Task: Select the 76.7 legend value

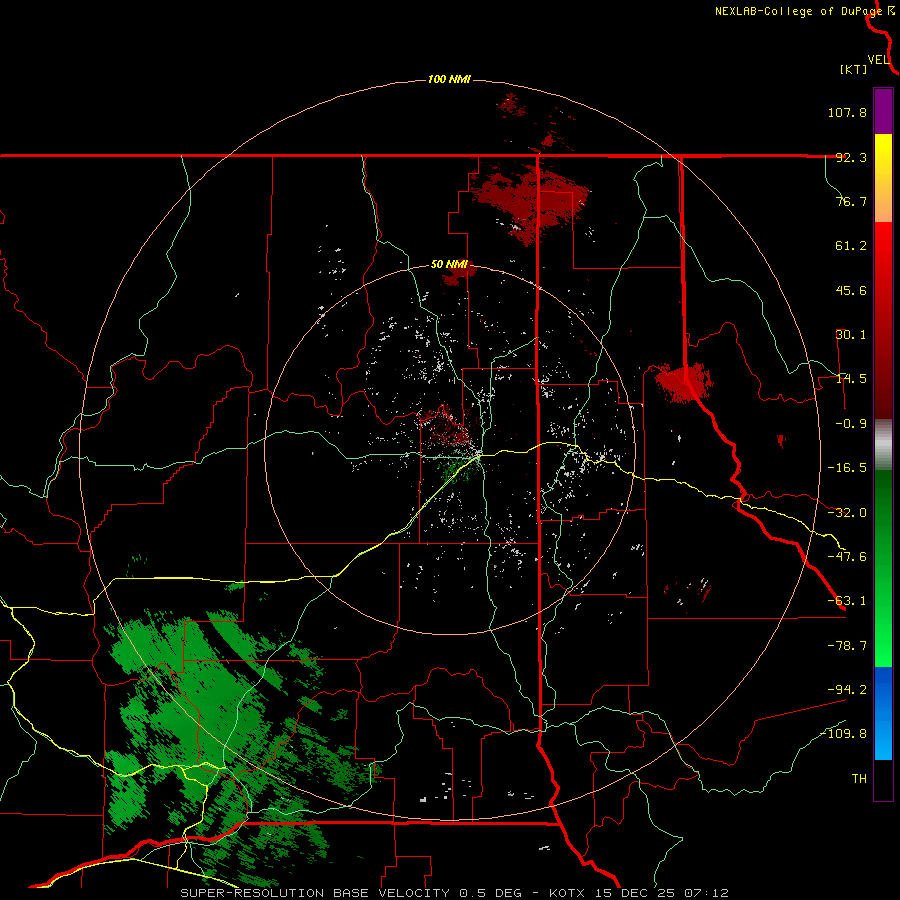Action: pos(851,201)
